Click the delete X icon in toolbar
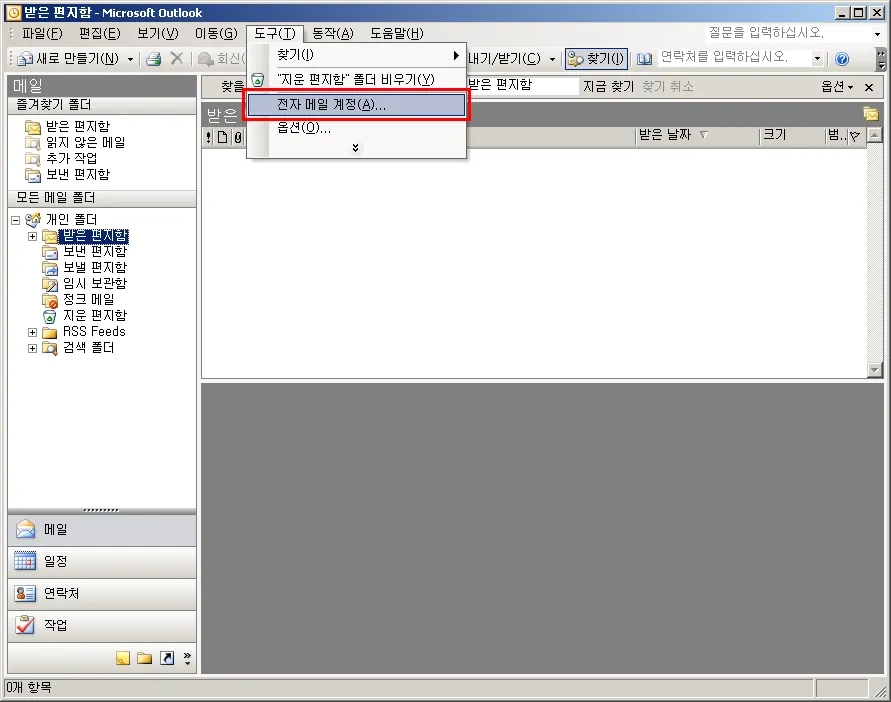The height and width of the screenshot is (702, 891). [177, 59]
